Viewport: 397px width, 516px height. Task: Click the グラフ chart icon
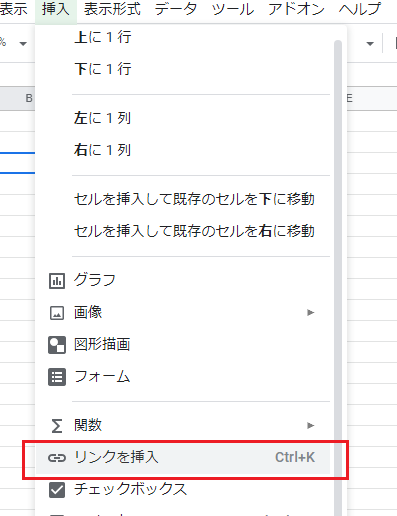[x=57, y=281]
